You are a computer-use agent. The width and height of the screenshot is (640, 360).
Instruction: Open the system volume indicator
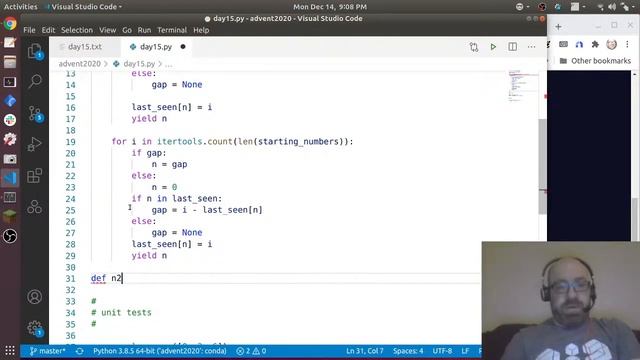point(612,7)
